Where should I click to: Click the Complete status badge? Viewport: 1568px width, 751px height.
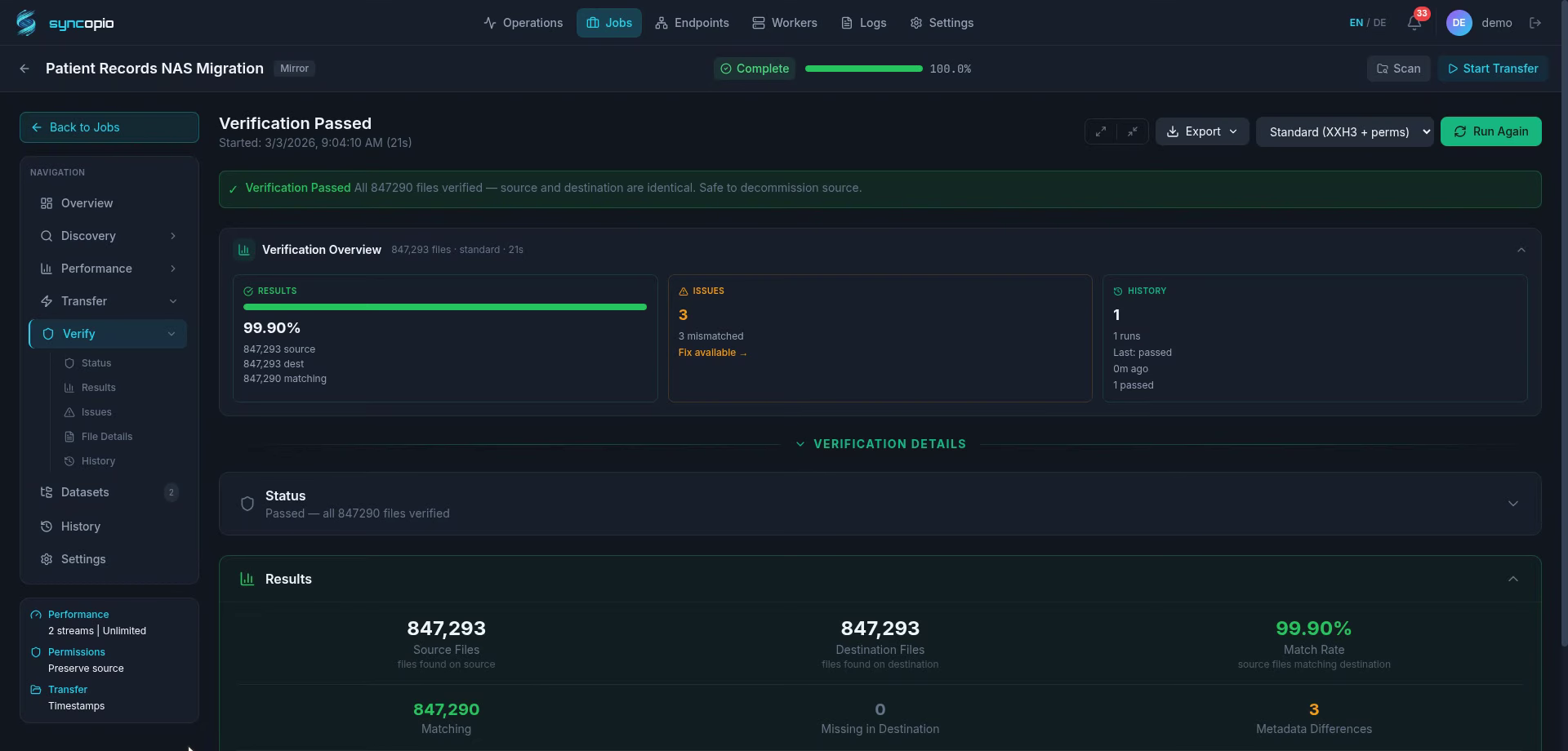pos(755,69)
